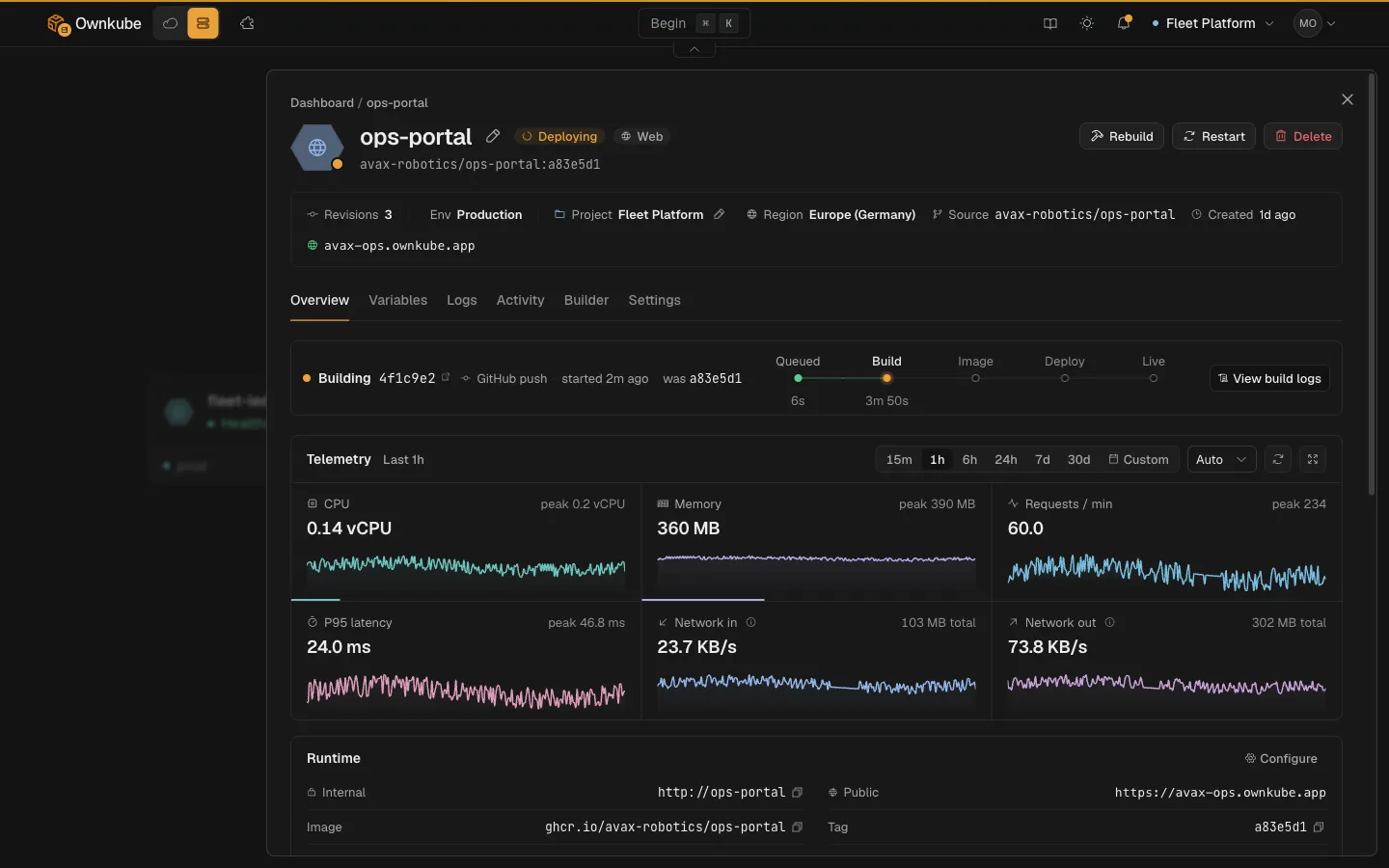Switch to the Builder tab
This screenshot has width=1389, height=868.
pos(586,300)
